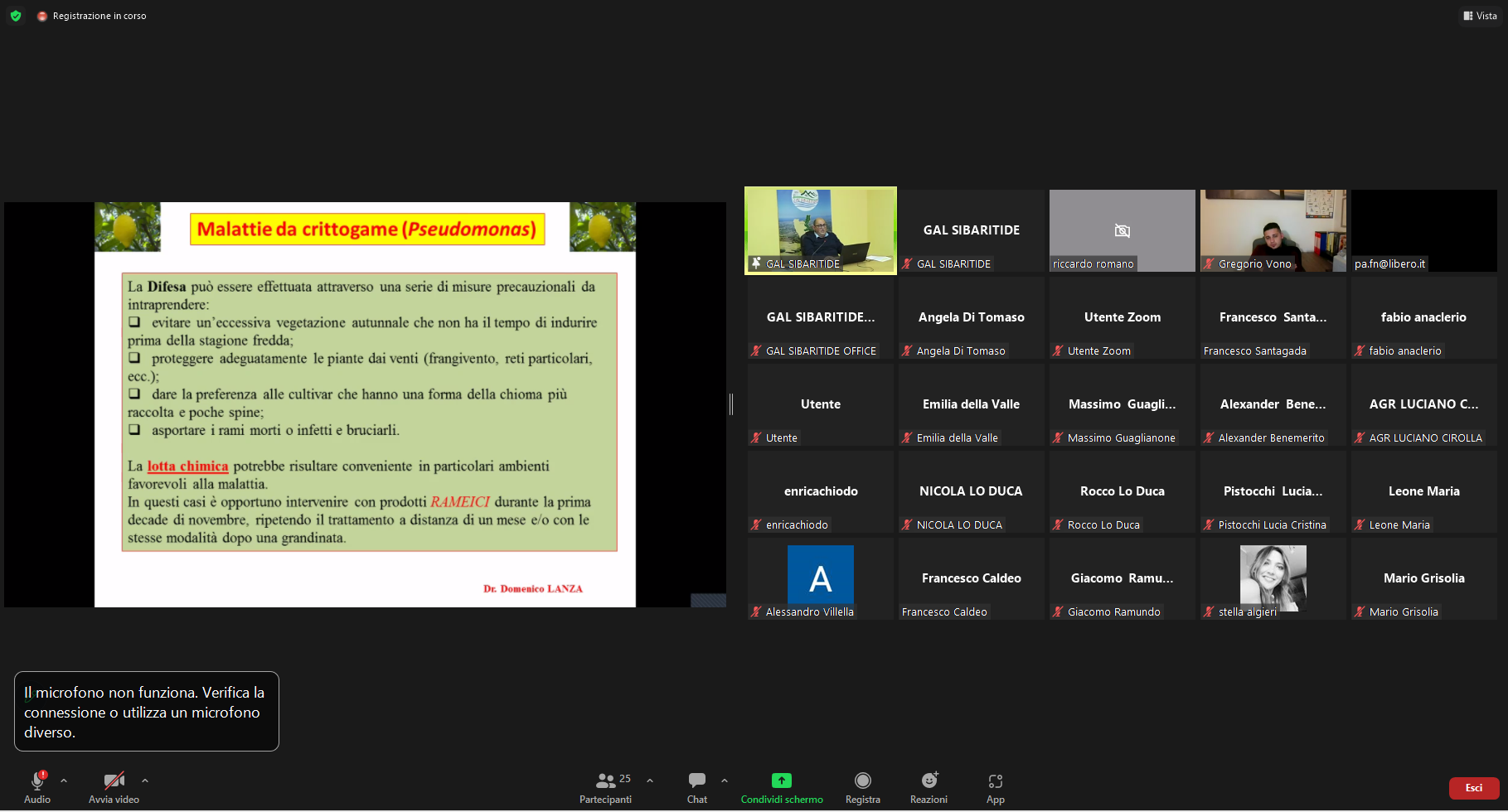Viewport: 1508px width, 812px height.
Task: Click Mario Grisolia muted mic icon
Action: click(1360, 611)
